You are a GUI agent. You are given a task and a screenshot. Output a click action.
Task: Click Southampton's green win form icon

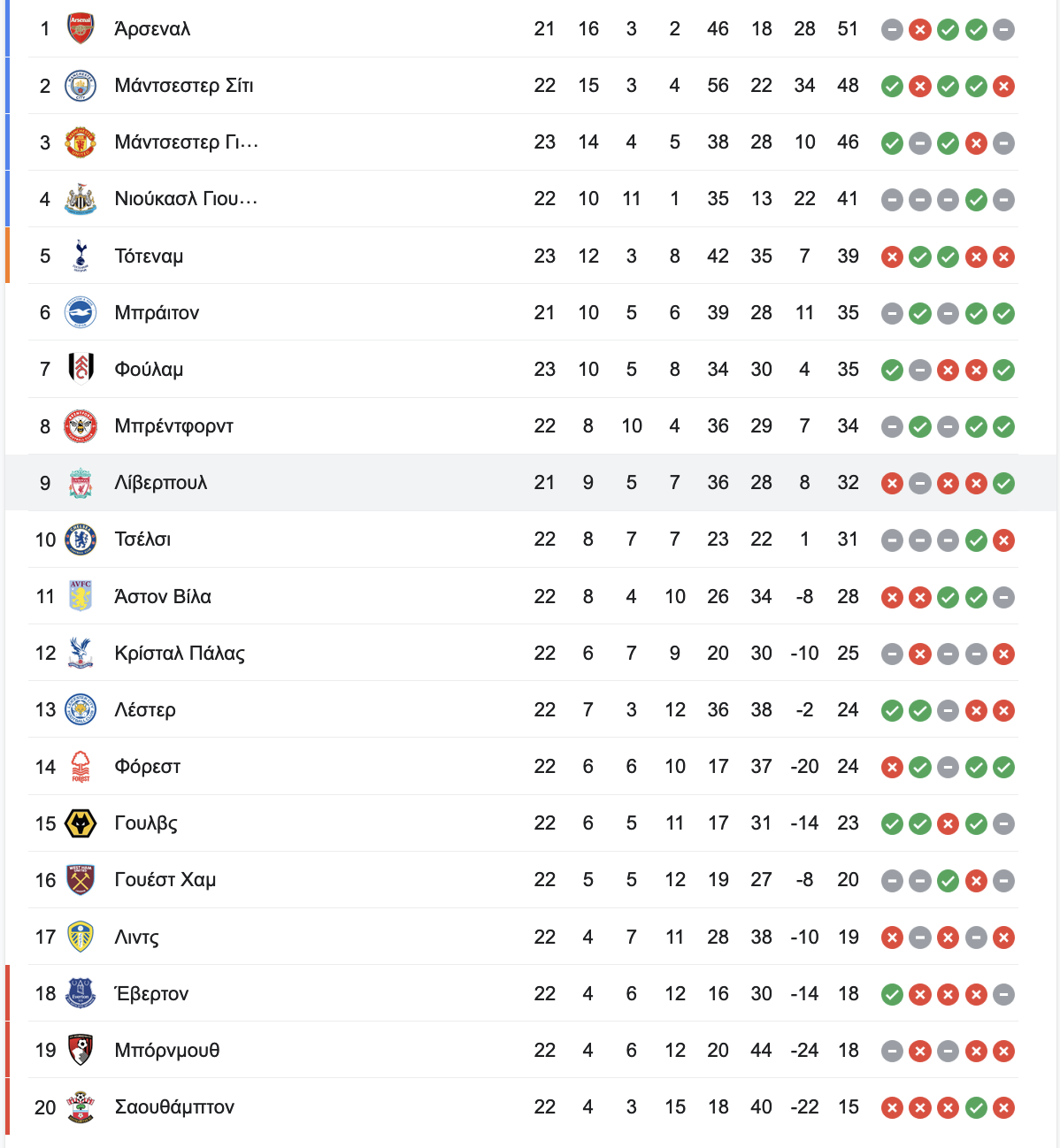click(x=976, y=1107)
